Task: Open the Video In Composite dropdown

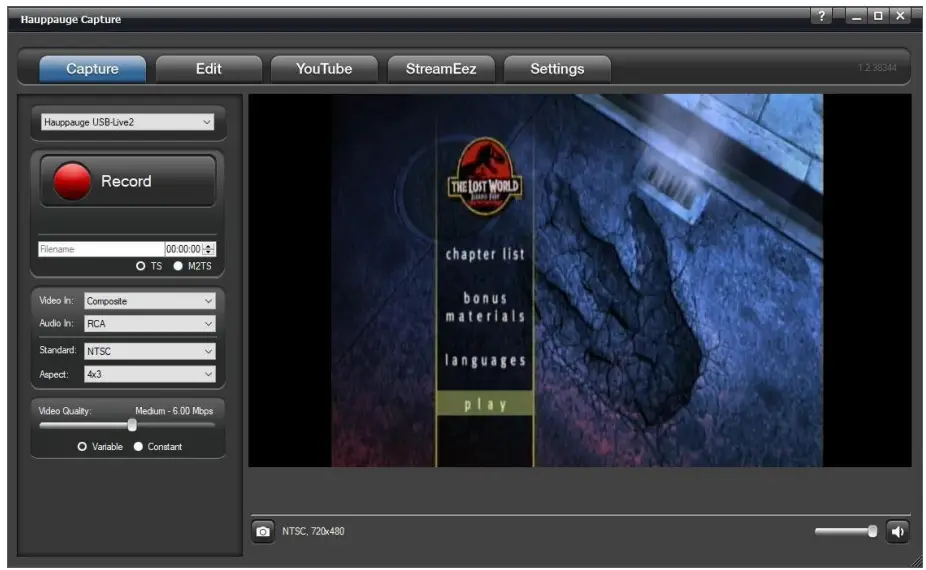Action: (150, 301)
